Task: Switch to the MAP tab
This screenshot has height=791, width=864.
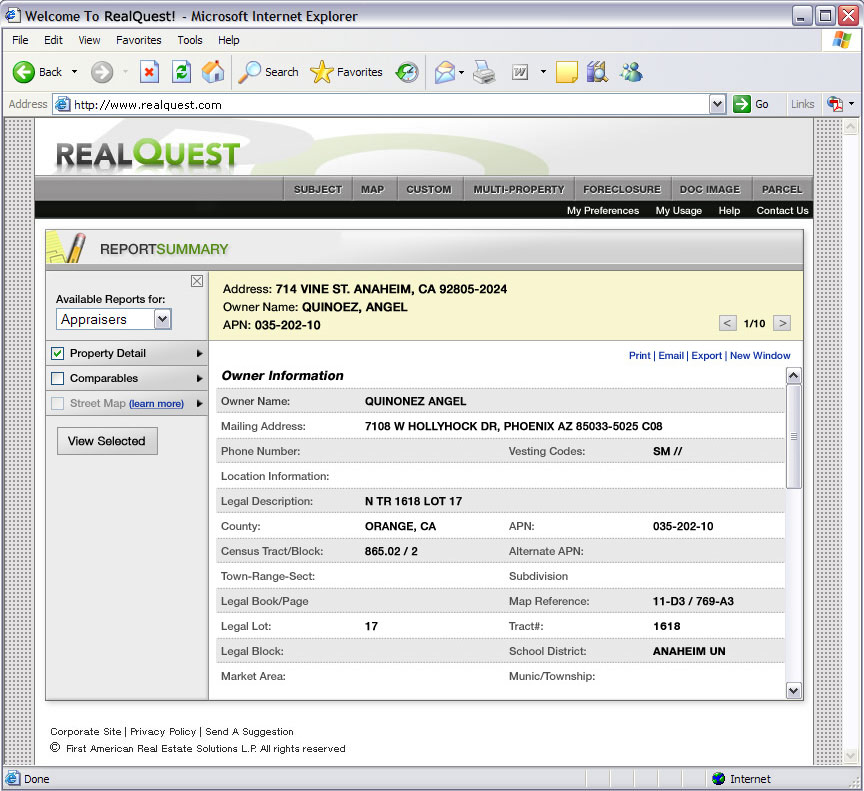Action: (x=372, y=189)
